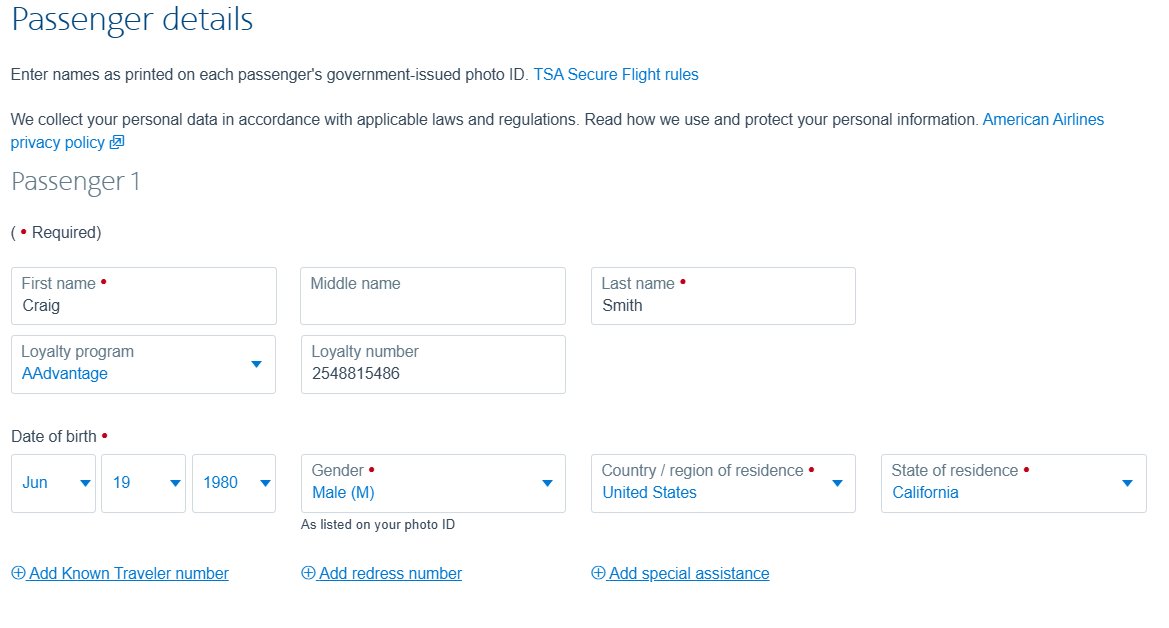
Task: Click the First name field
Action: tap(143, 305)
